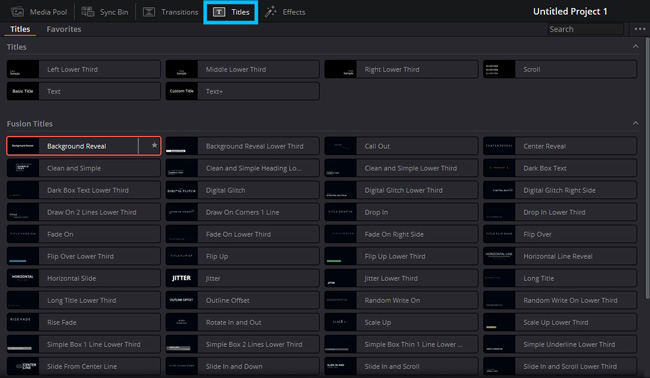Select Simple Underline Lower Third

(560, 344)
